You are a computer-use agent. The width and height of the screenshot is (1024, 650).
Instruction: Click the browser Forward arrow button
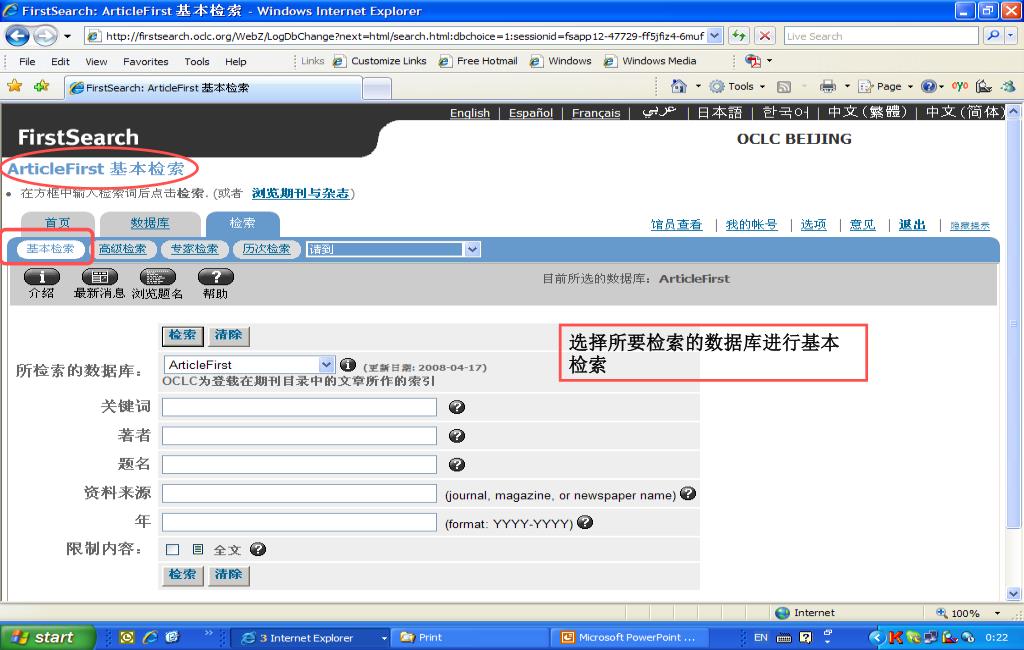[45, 35]
